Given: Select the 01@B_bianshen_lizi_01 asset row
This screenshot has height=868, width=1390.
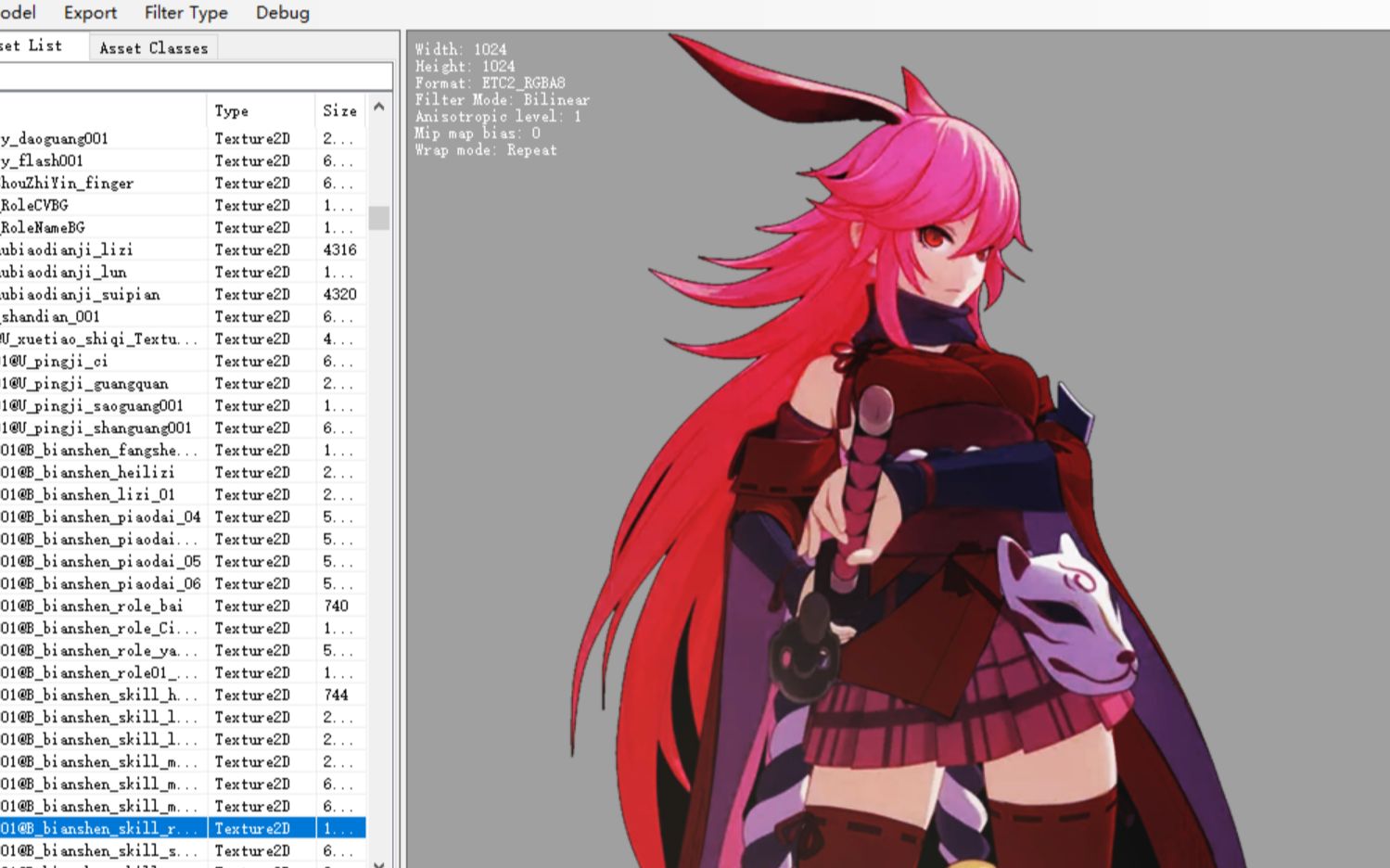Looking at the screenshot, I should click(183, 494).
